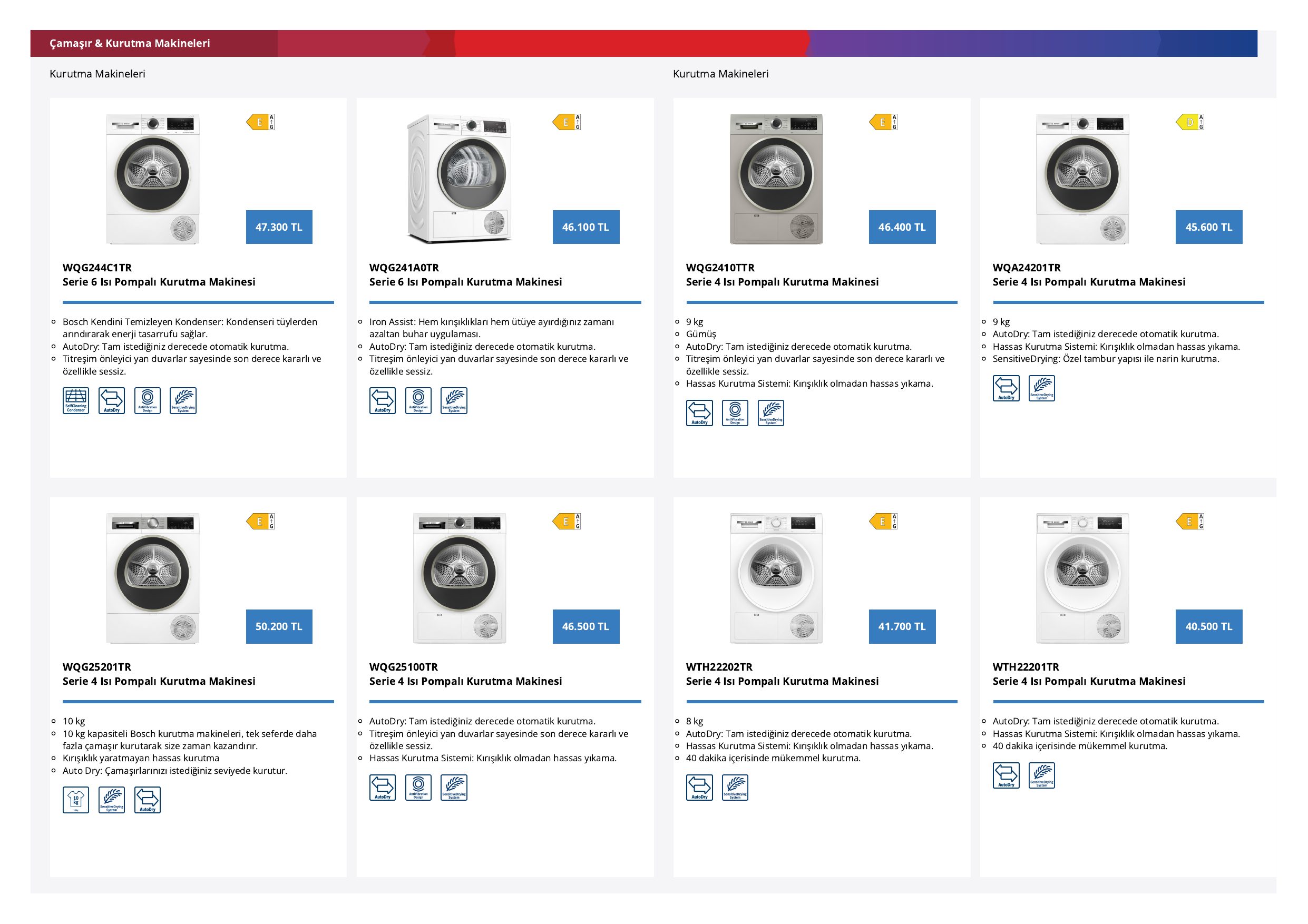Click the WQG2410TTR model name
Screen dimensions: 1308x924
pyautogui.click(x=720, y=268)
